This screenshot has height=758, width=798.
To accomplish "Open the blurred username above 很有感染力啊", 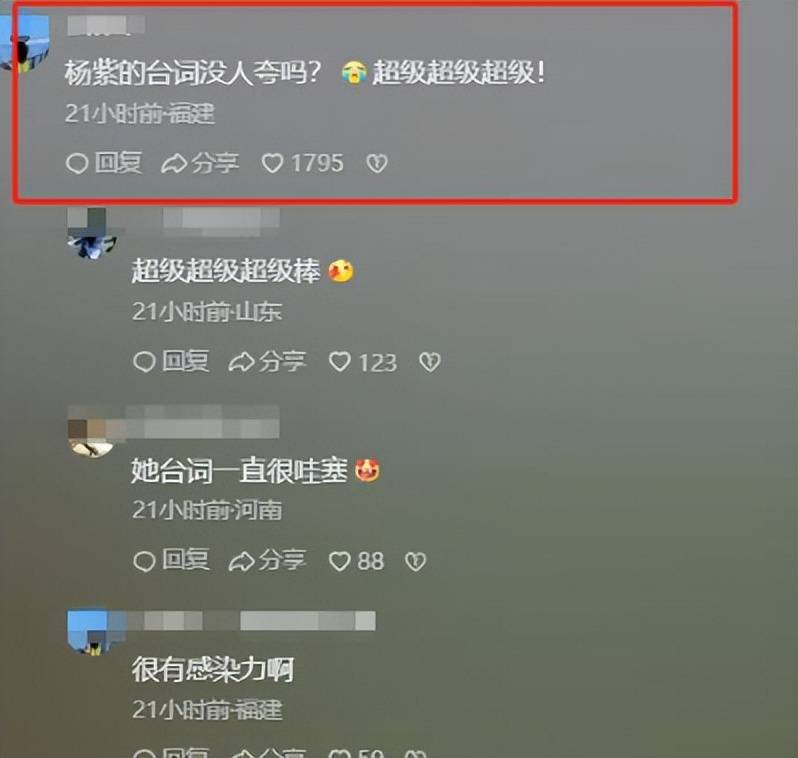I will pyautogui.click(x=251, y=621).
